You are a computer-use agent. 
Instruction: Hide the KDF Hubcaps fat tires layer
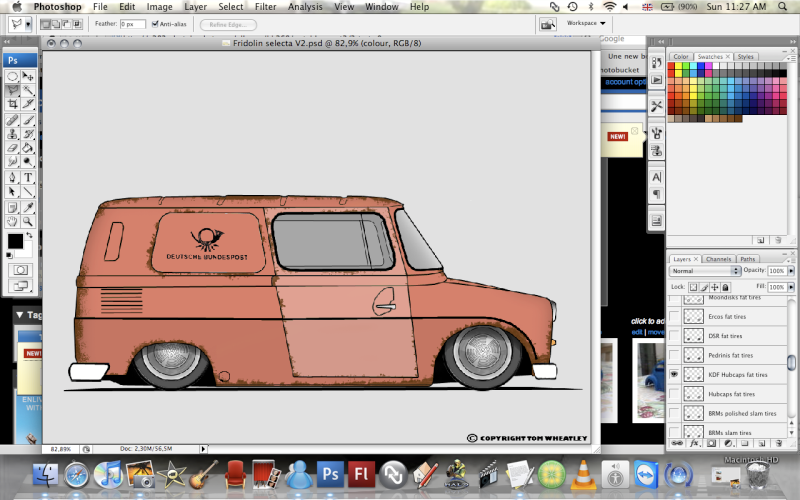point(674,374)
